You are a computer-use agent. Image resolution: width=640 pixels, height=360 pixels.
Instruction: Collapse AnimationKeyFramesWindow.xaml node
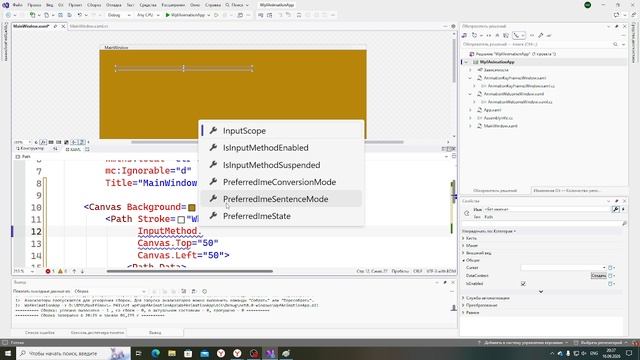pos(470,78)
